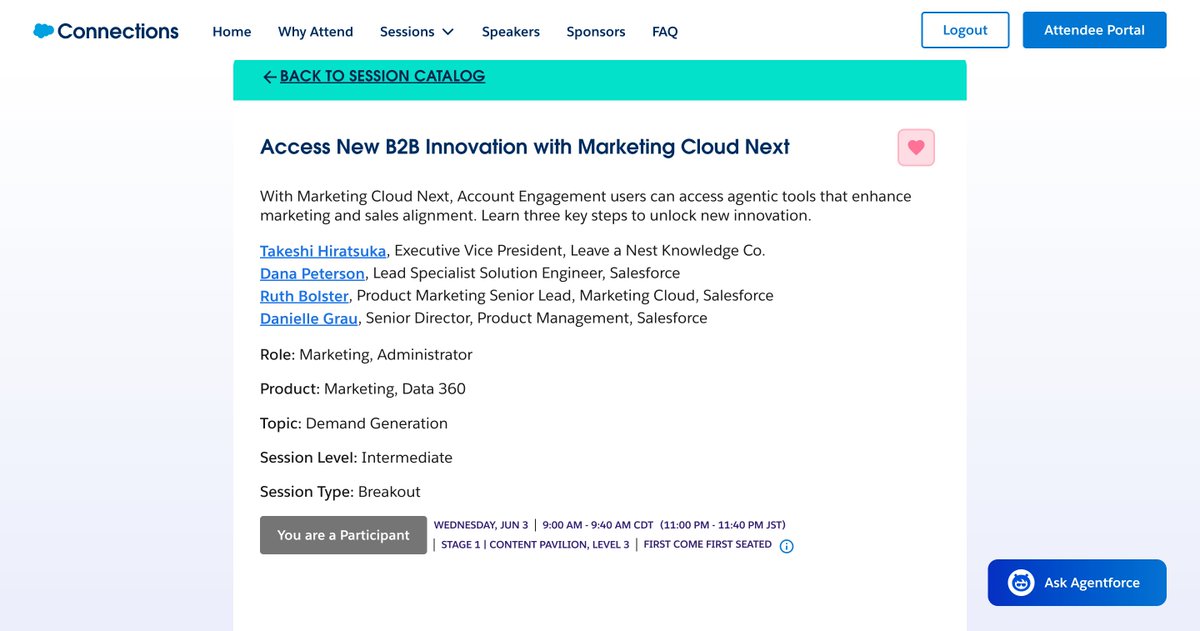Click the 9:00 AM - 9:40 AM CDT time
This screenshot has height=631, width=1200.
pos(598,525)
